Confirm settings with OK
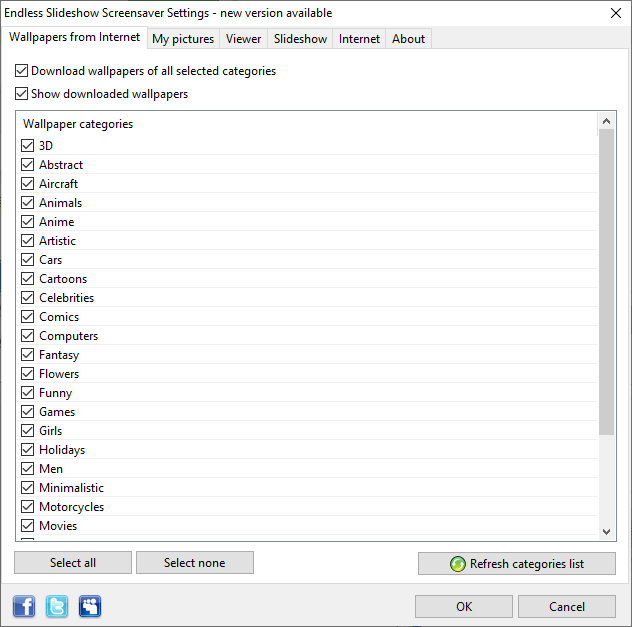Screen dimensions: 632x627 tap(464, 606)
